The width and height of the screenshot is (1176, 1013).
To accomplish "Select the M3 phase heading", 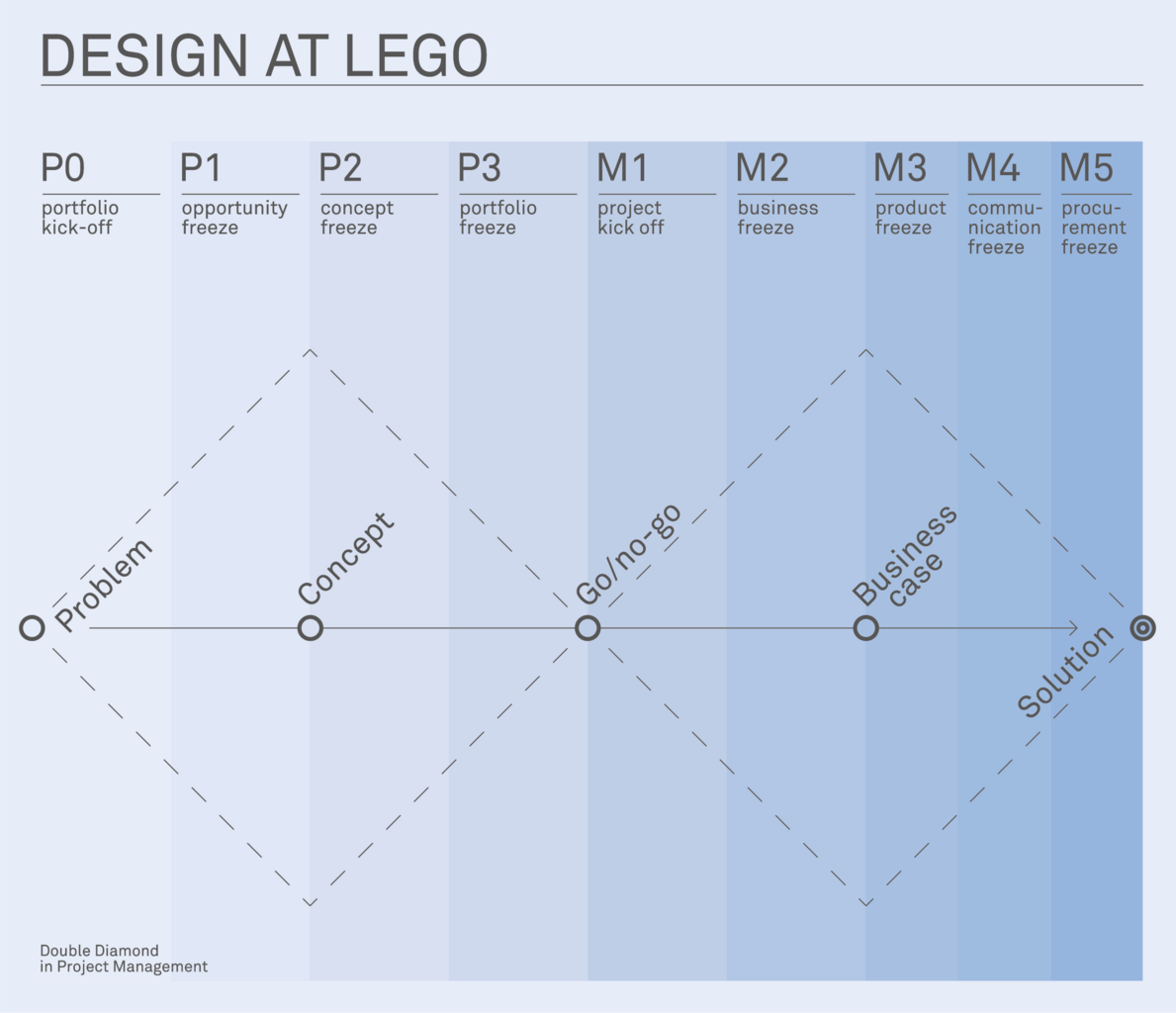I will (x=900, y=169).
